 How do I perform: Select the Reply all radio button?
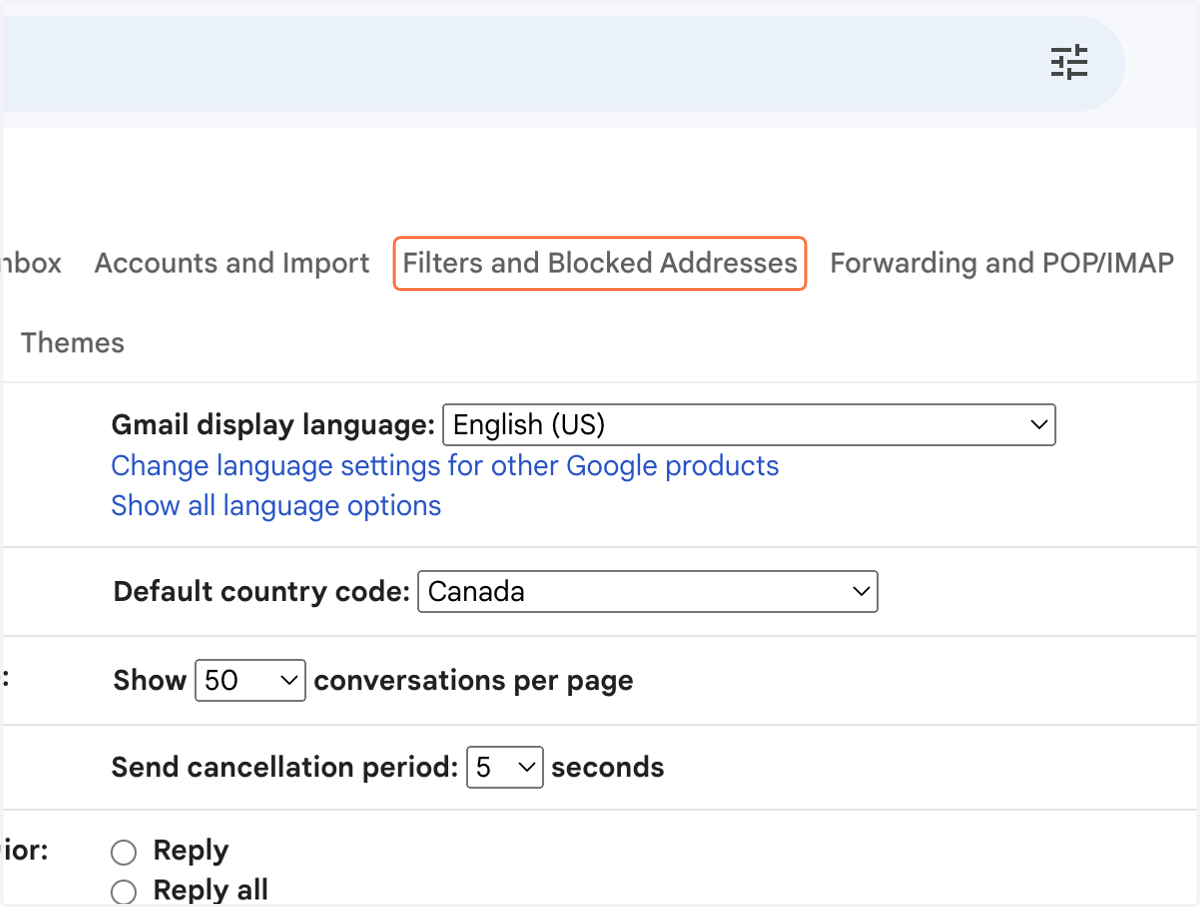(124, 891)
